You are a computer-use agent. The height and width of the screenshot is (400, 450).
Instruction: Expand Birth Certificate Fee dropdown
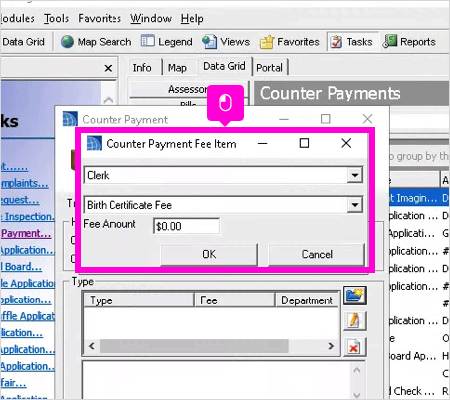coord(354,205)
